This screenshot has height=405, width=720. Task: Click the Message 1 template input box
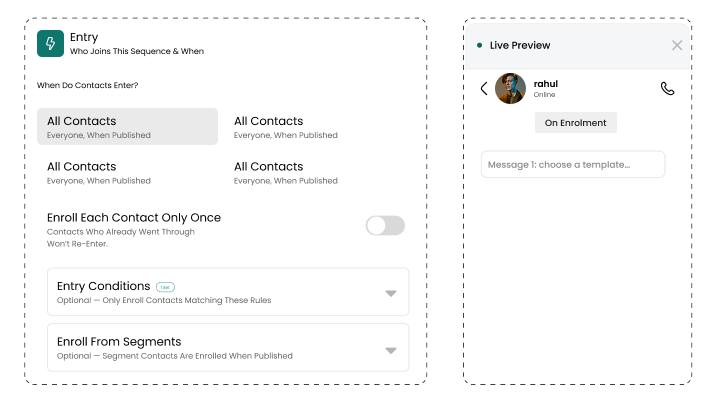[x=573, y=164]
